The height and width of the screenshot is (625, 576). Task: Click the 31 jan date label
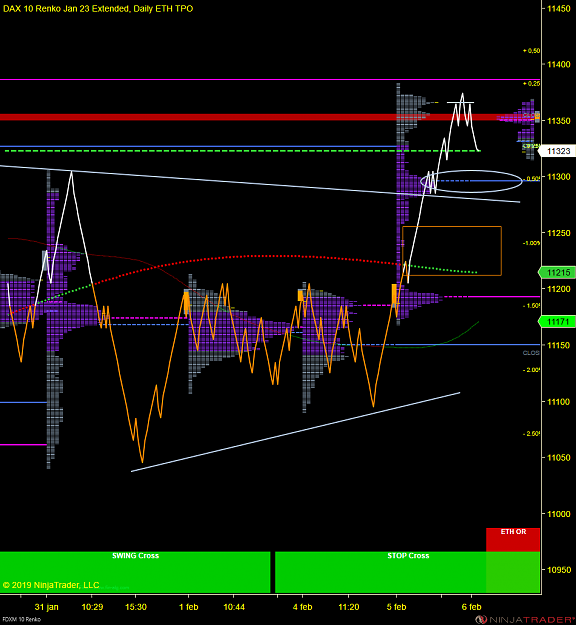coord(46,607)
